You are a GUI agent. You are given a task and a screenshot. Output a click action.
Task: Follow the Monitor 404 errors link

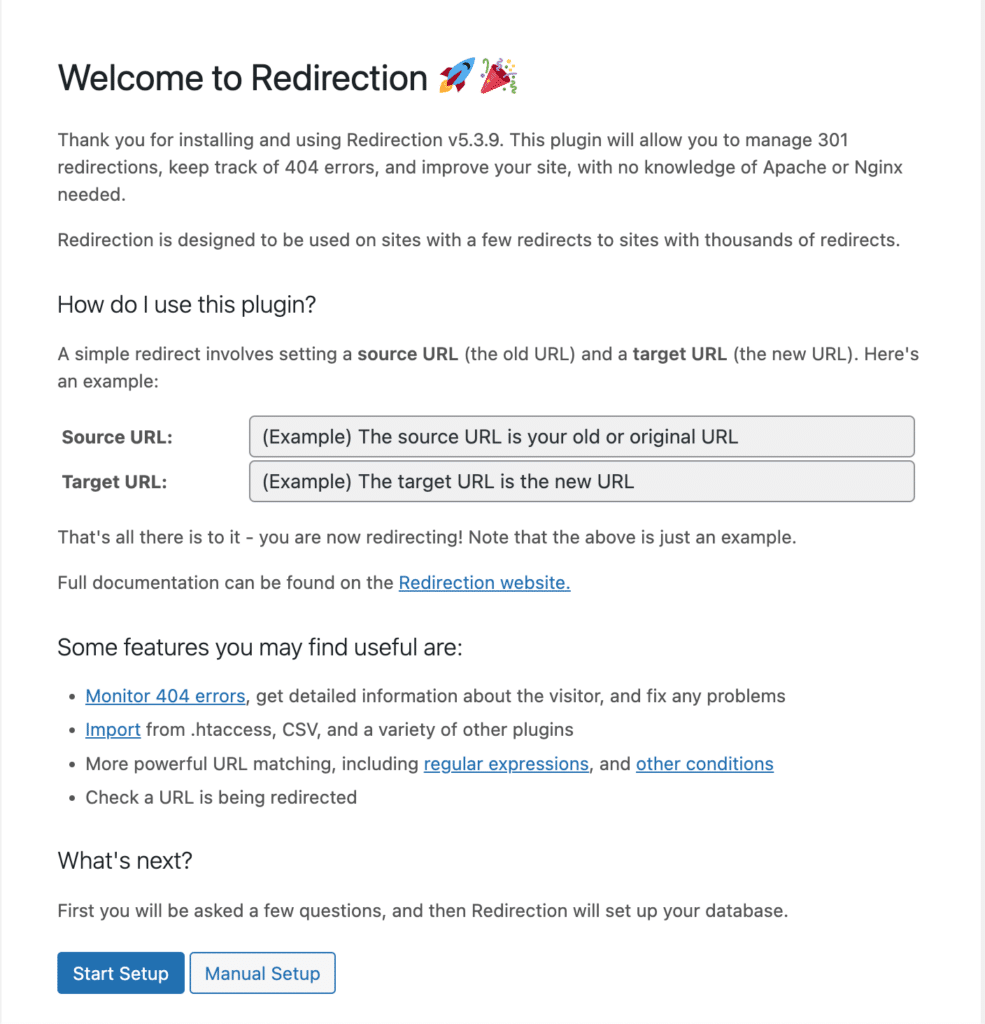pyautogui.click(x=165, y=695)
